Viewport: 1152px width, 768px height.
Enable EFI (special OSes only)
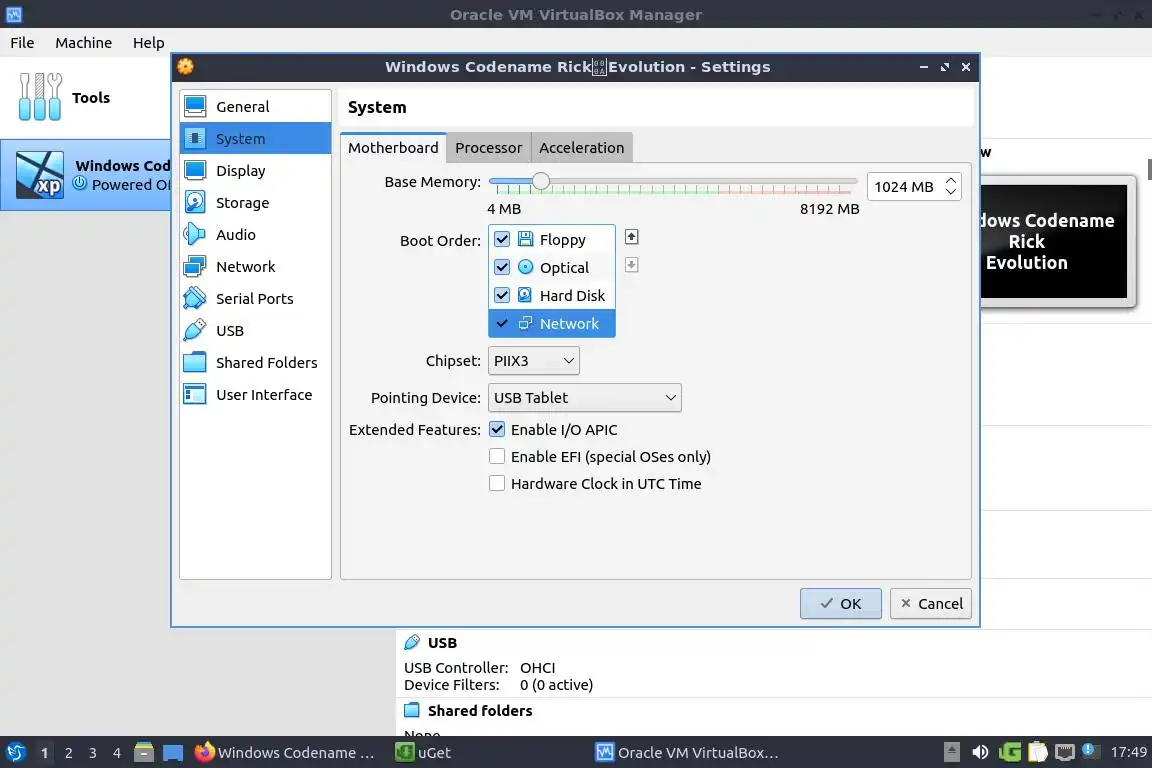[x=497, y=456]
